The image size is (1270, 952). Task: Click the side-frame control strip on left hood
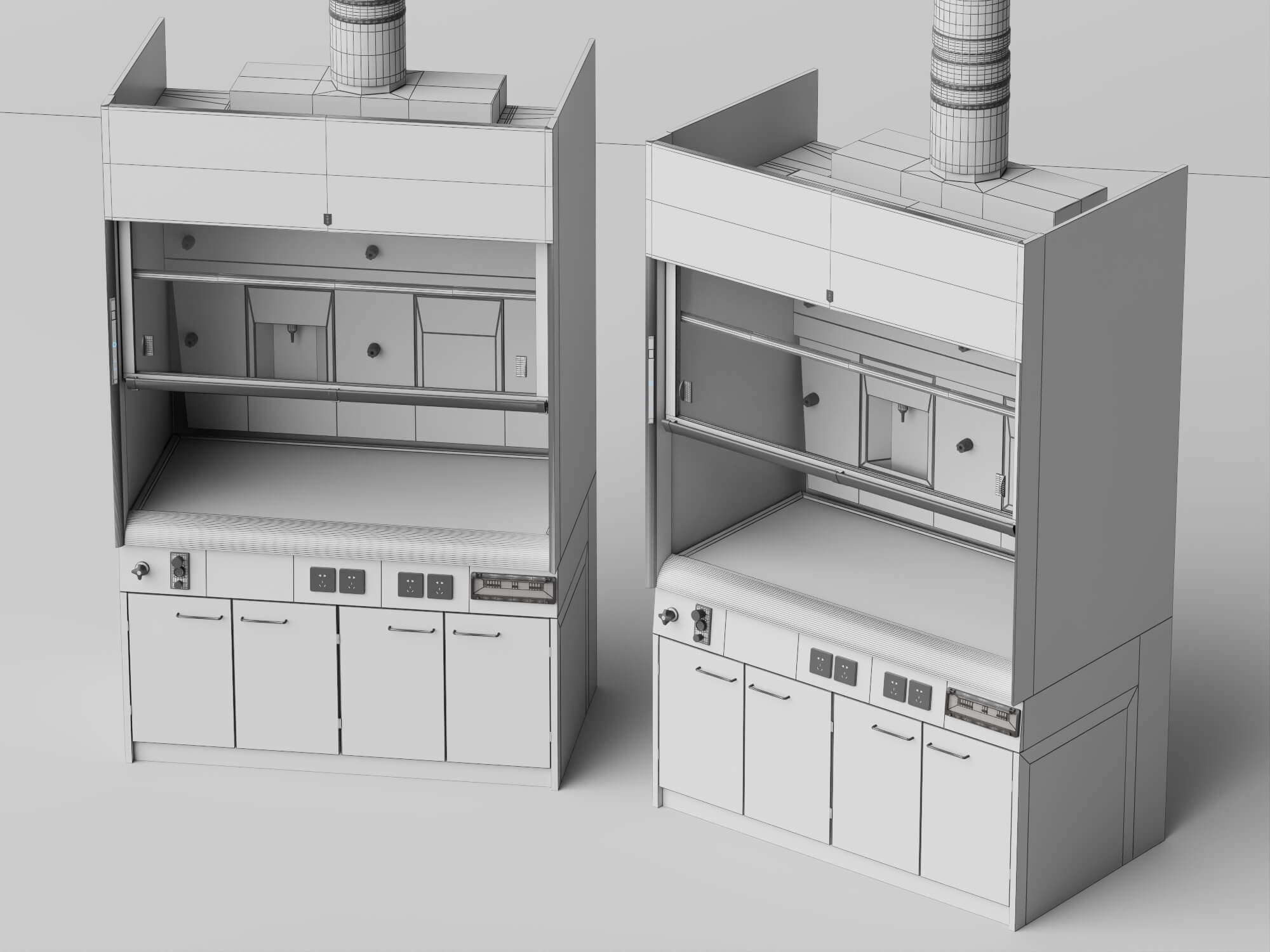coord(114,340)
